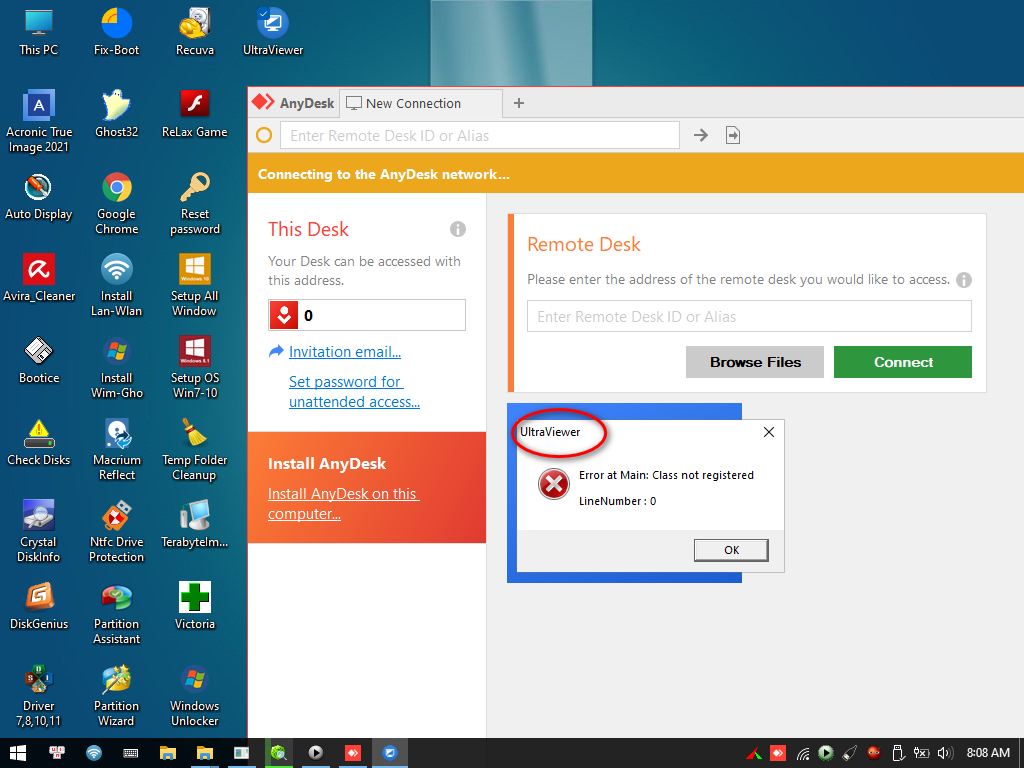Image resolution: width=1024 pixels, height=768 pixels.
Task: Launch Check Disks tool
Action: tap(39, 443)
